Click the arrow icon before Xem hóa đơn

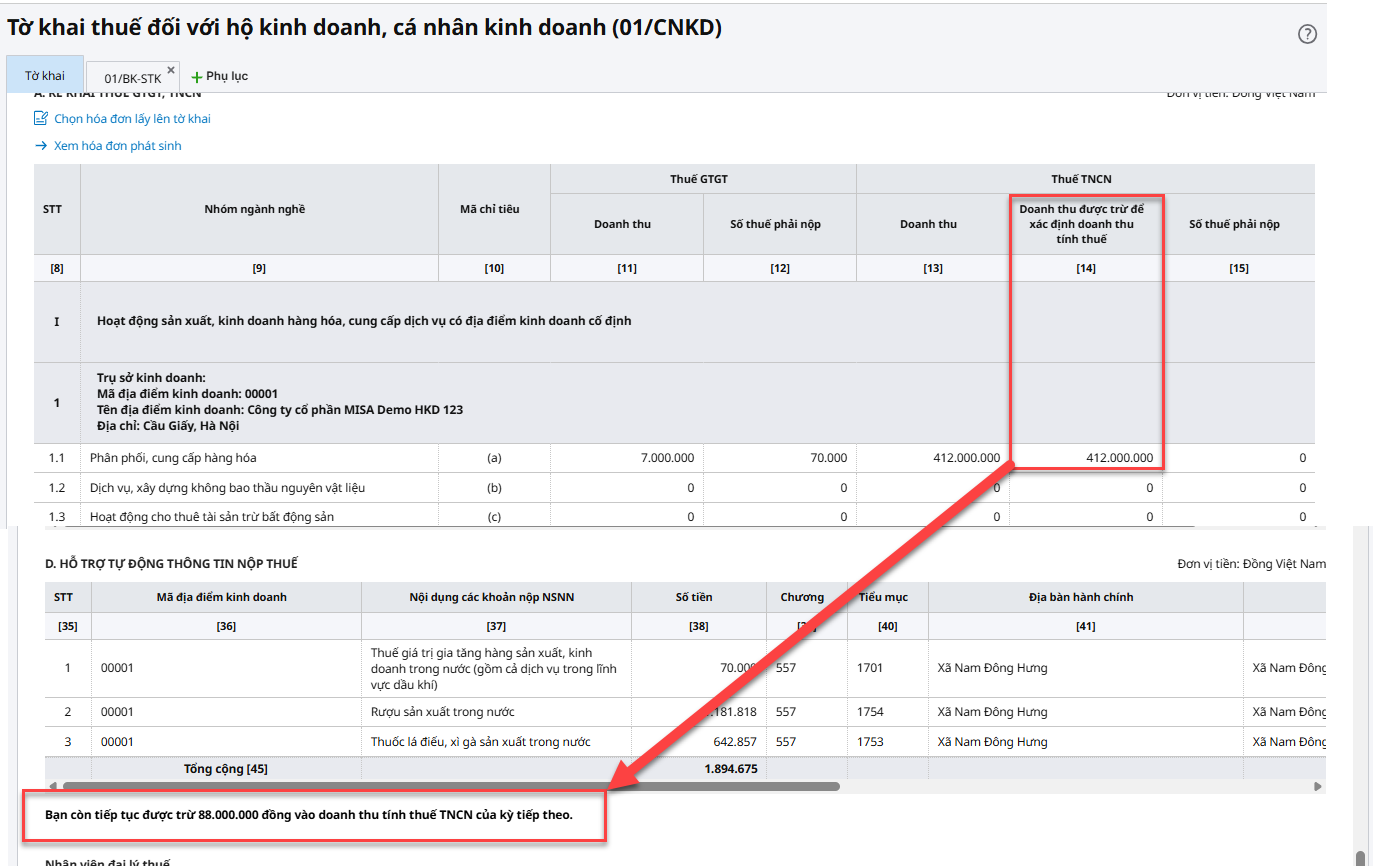[x=41, y=146]
